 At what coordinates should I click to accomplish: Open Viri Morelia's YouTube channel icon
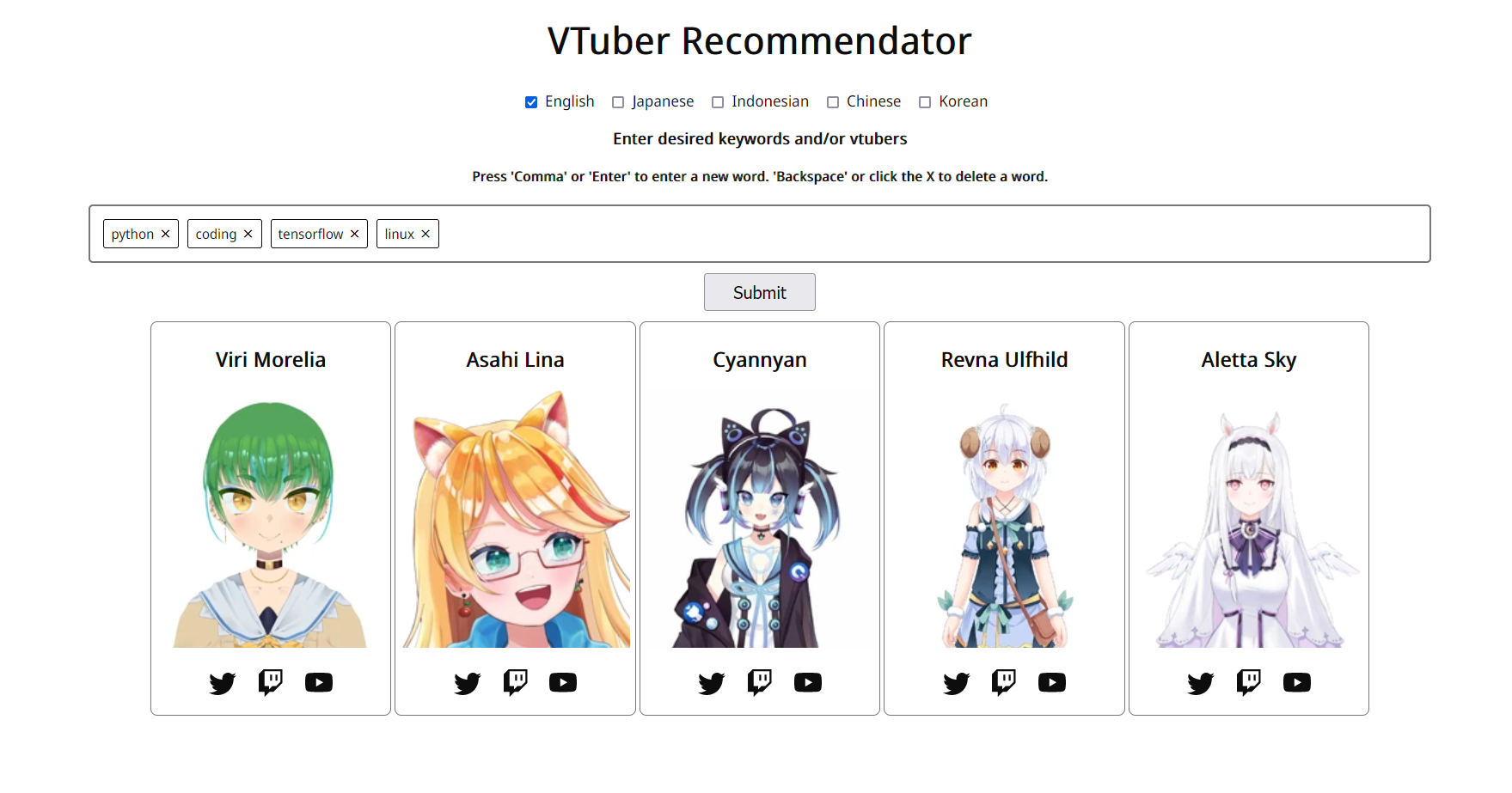pyautogui.click(x=319, y=682)
